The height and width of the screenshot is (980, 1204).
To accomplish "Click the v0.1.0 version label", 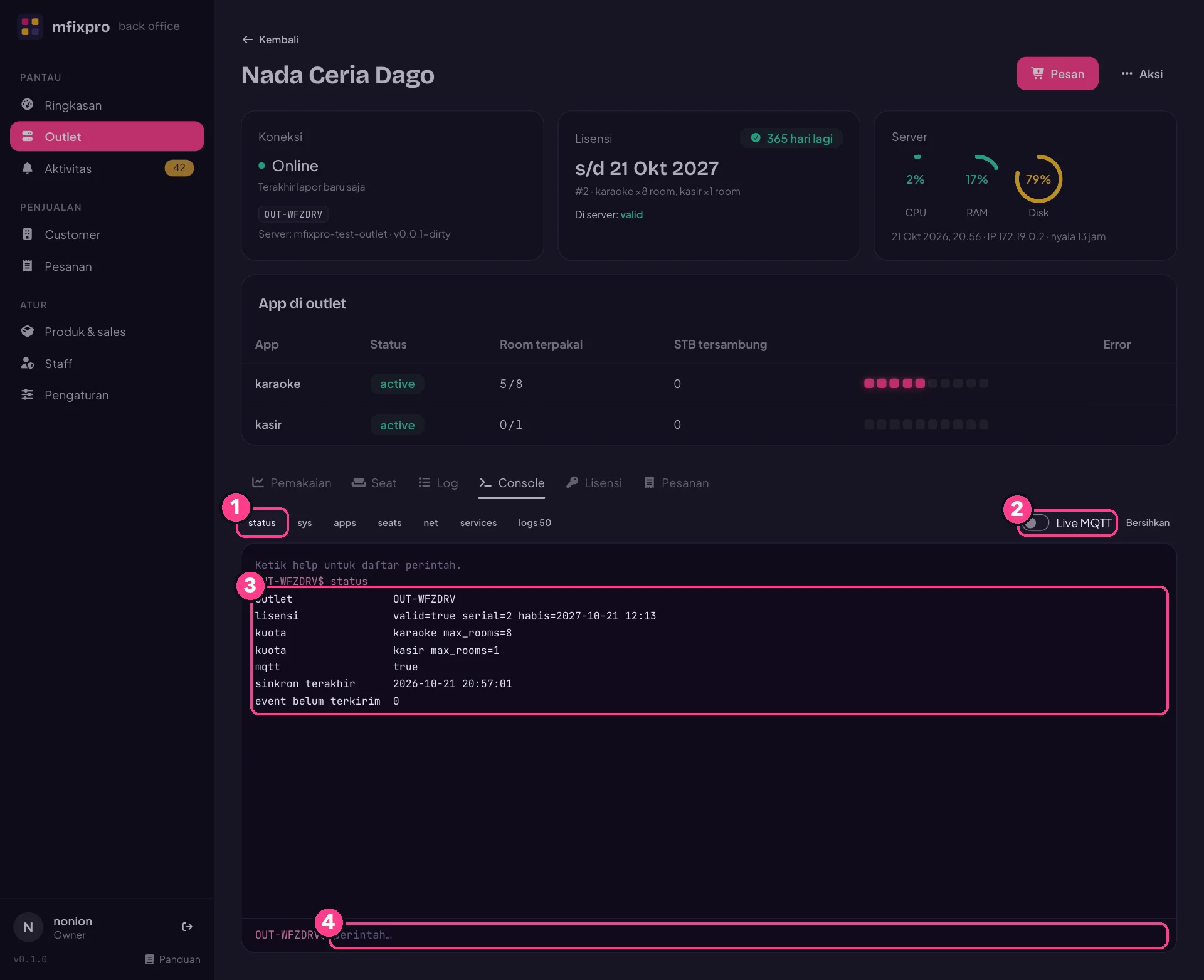I will (30, 959).
